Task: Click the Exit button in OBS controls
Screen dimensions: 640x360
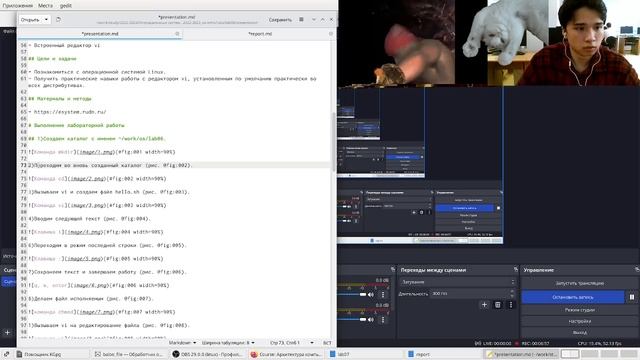Action: [580, 333]
